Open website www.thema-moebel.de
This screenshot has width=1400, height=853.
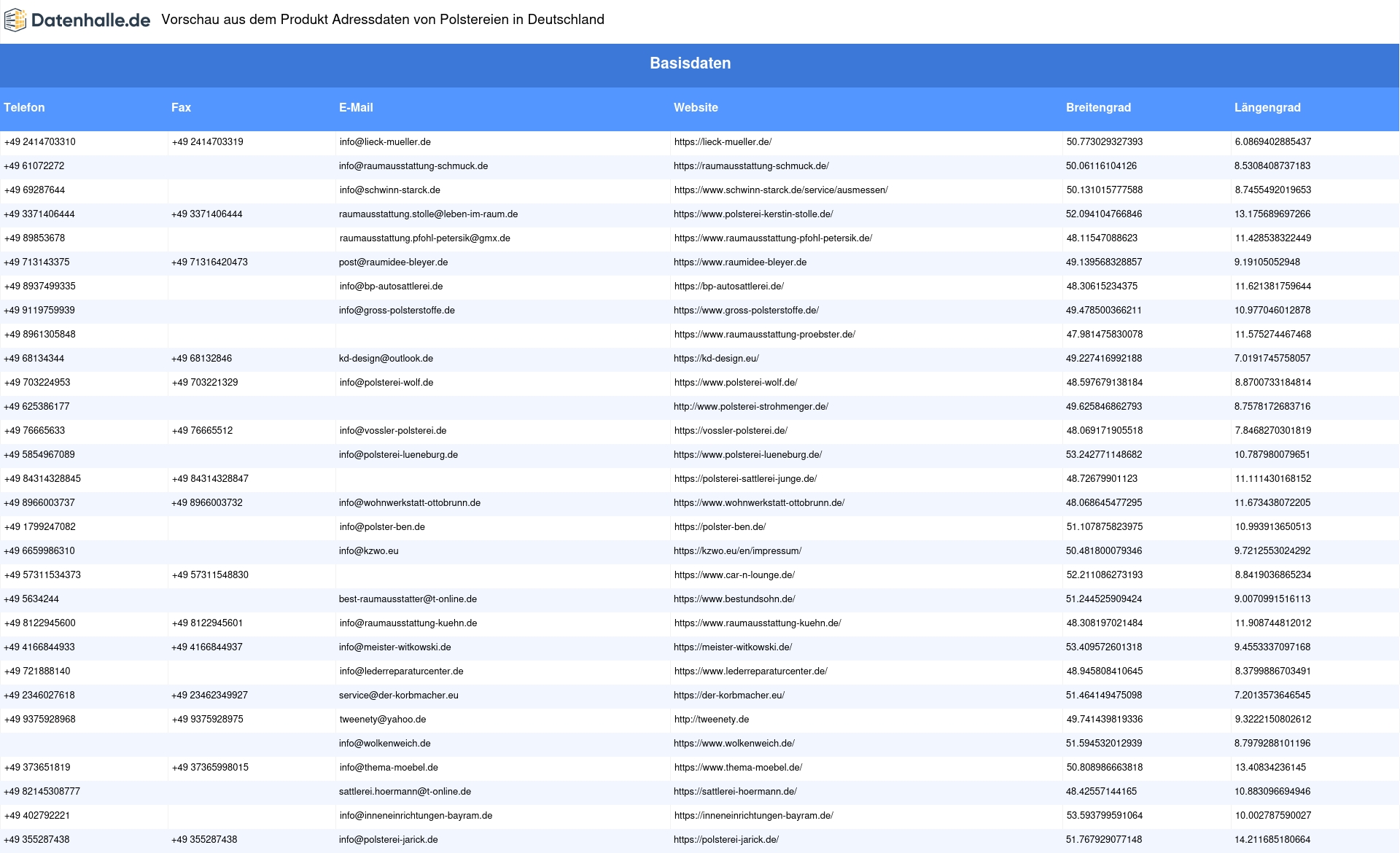738,768
